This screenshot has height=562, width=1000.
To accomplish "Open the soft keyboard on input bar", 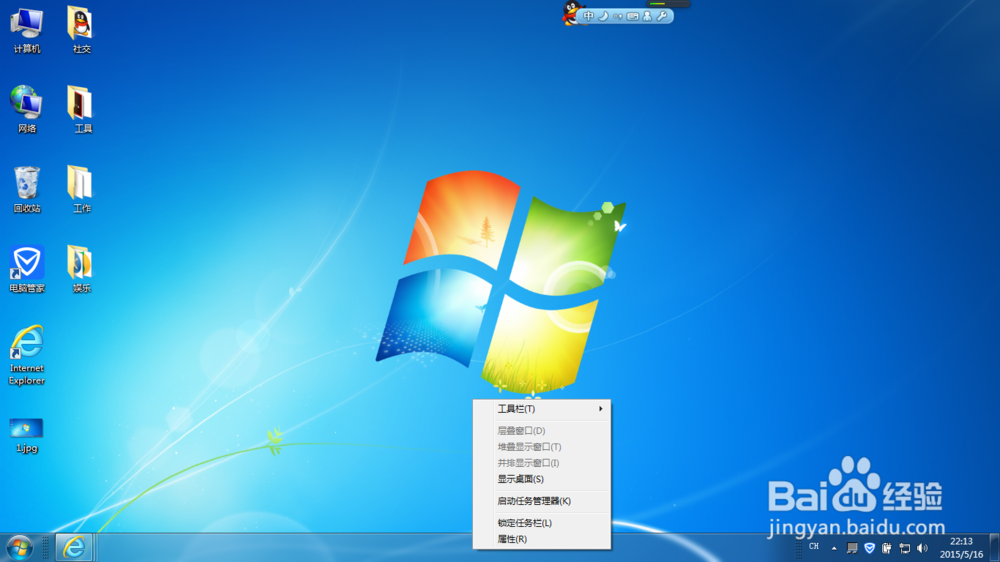I will (x=633, y=17).
